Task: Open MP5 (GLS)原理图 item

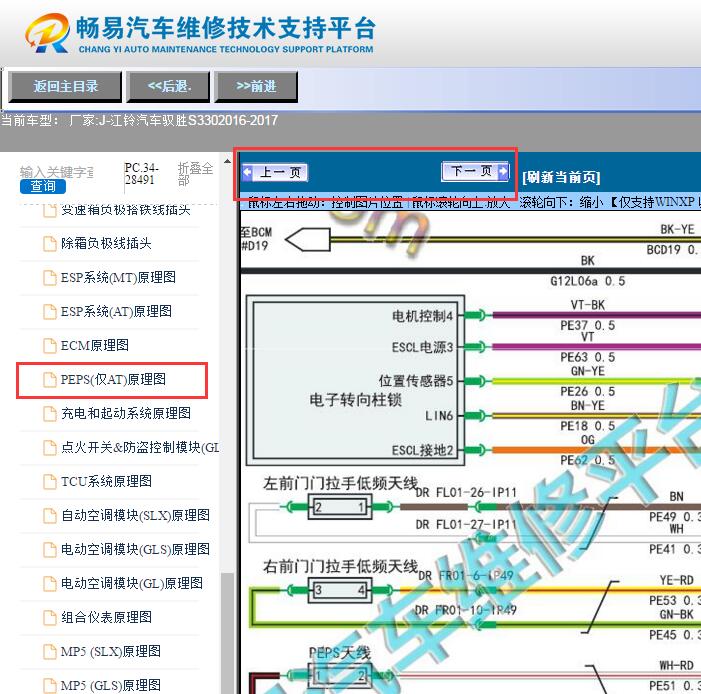Action: [111, 685]
